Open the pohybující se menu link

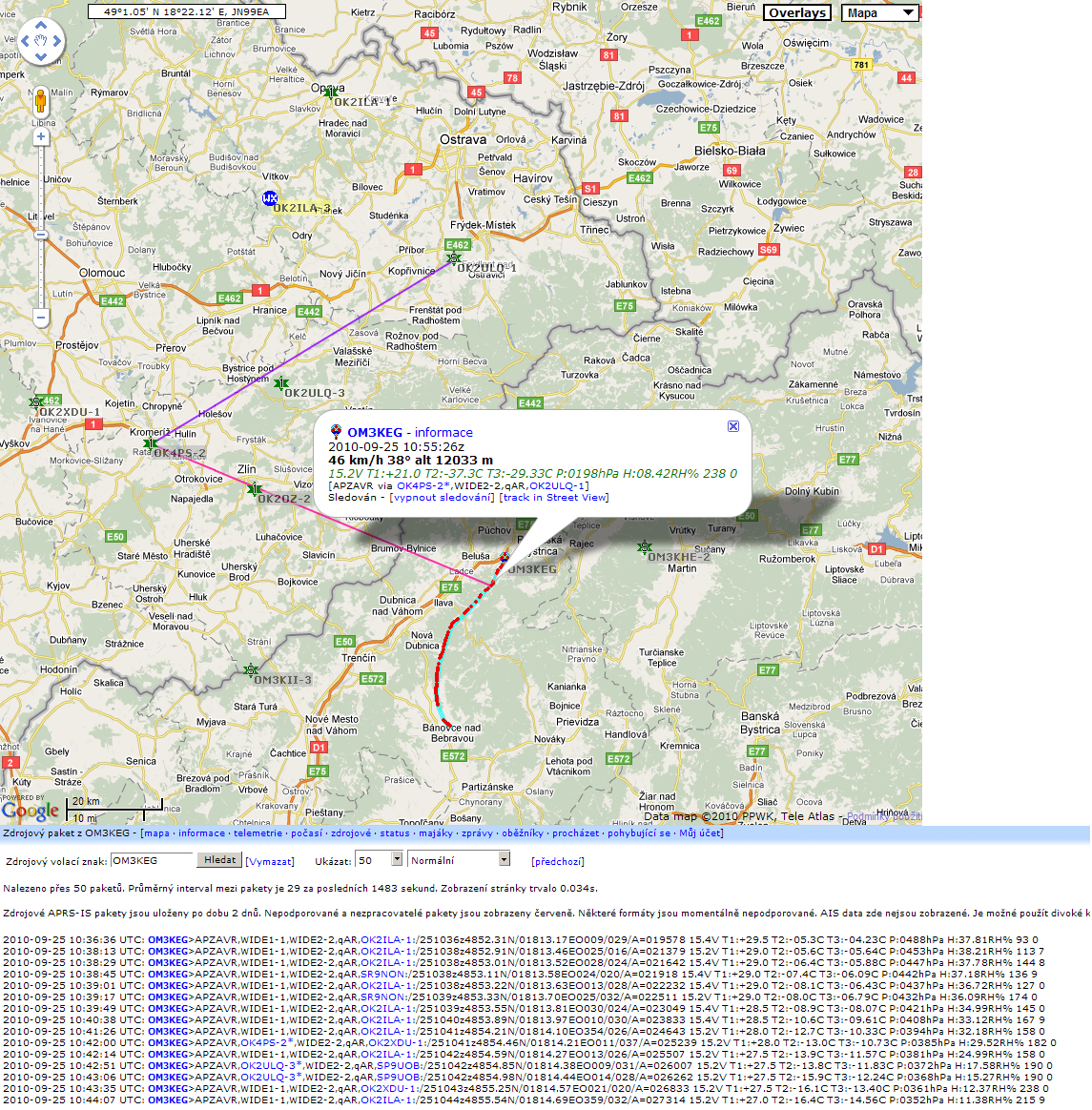pyautogui.click(x=639, y=833)
